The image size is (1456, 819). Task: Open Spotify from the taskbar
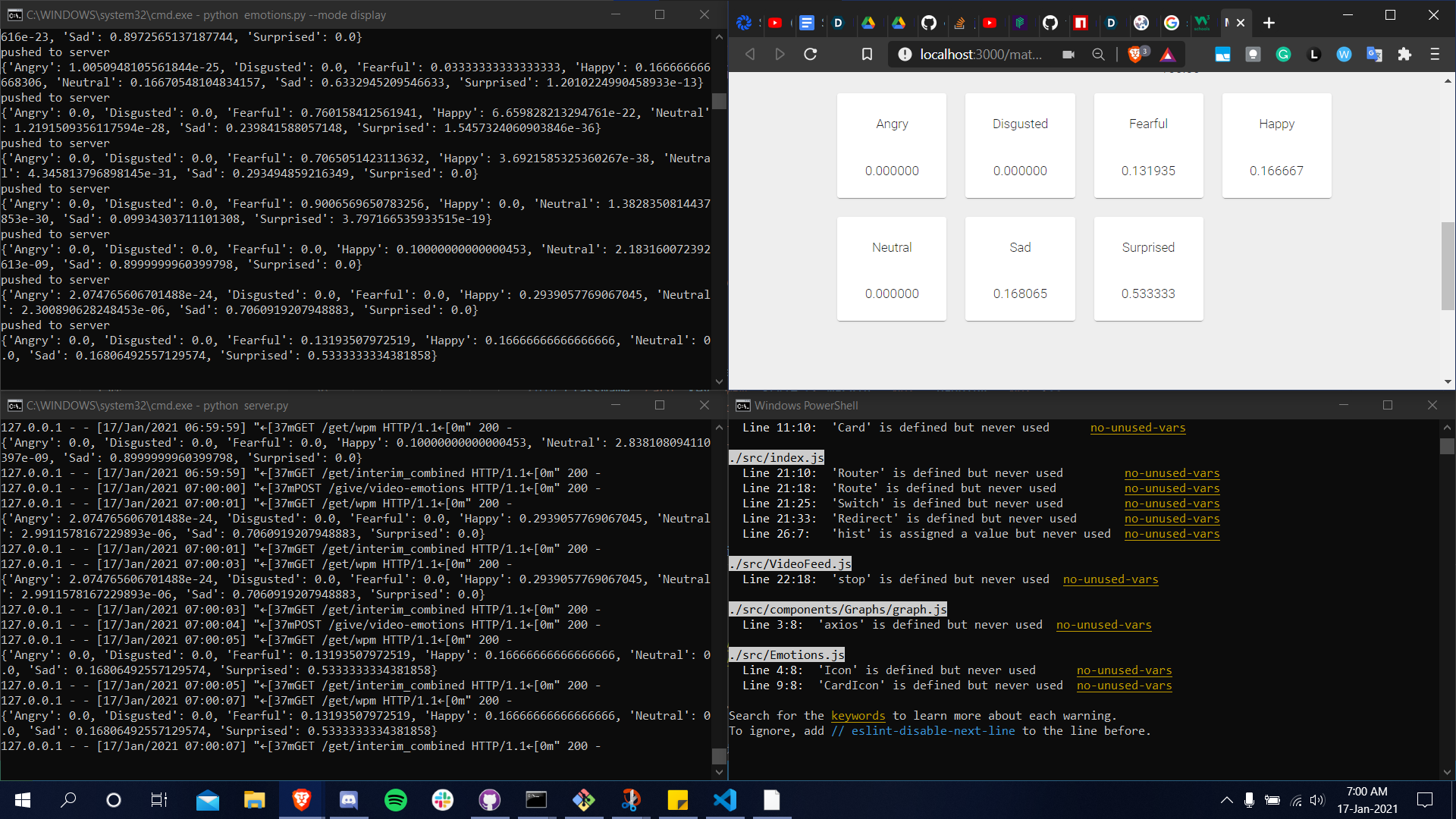(395, 800)
